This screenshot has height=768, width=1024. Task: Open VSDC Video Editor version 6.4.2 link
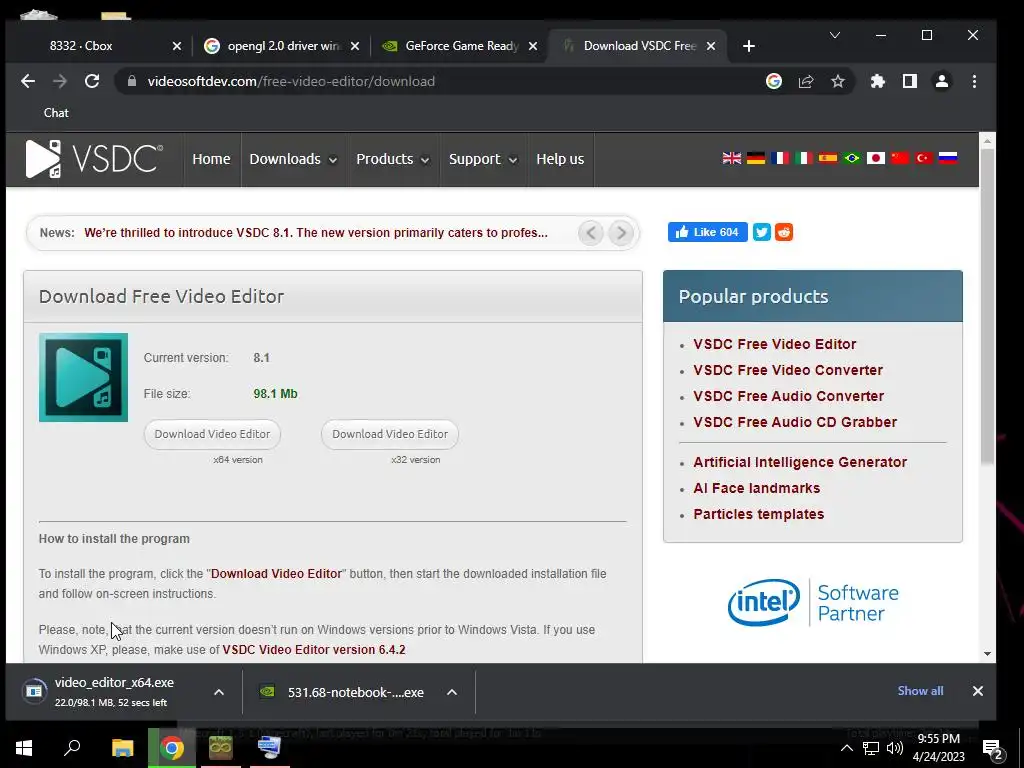(313, 650)
